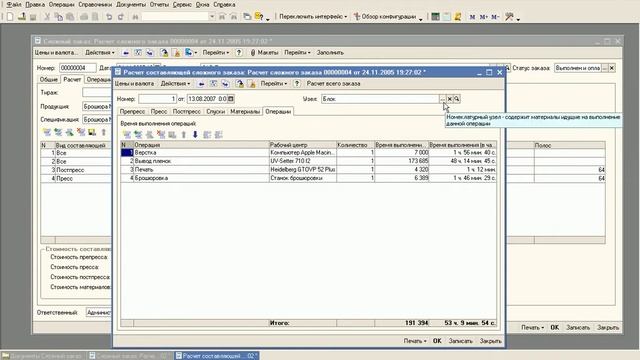Image resolution: width=640 pixels, height=360 pixels.
Task: Click Закрыть in the front window footer
Action: [490, 341]
